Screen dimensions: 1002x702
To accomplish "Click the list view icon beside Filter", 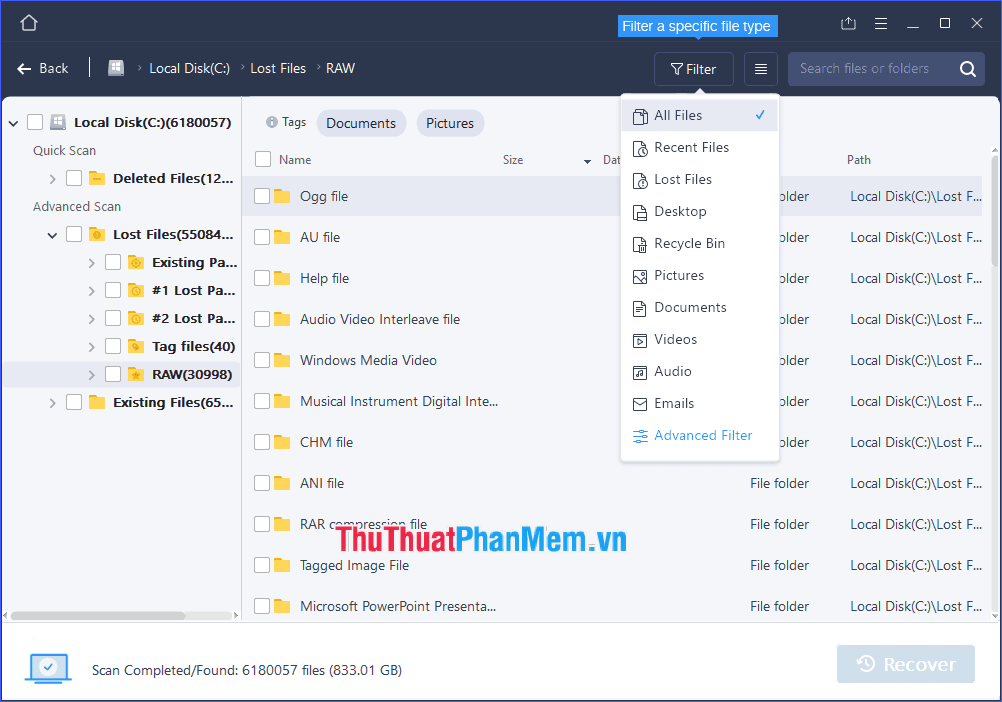I will (x=760, y=68).
